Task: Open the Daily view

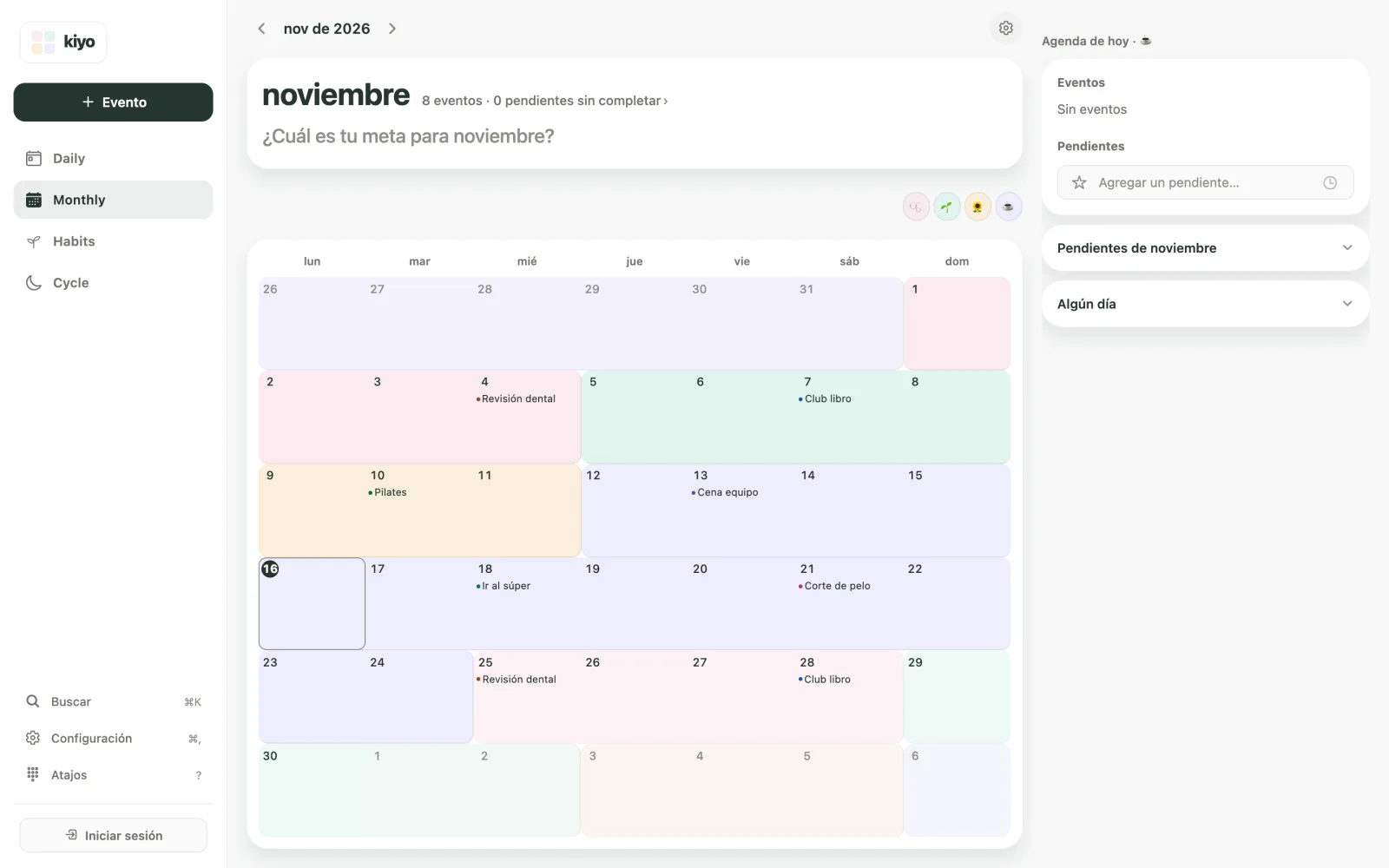Action: (113, 158)
